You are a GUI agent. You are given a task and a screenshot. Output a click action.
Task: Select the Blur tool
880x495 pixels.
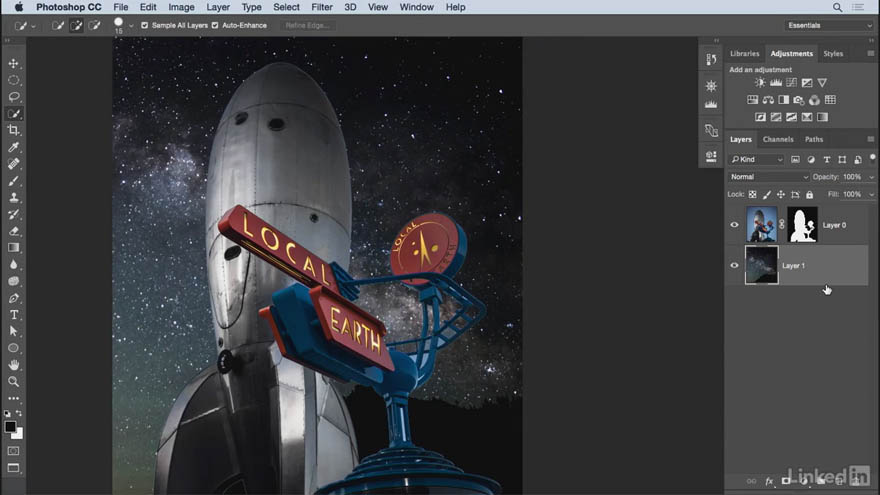click(x=13, y=264)
